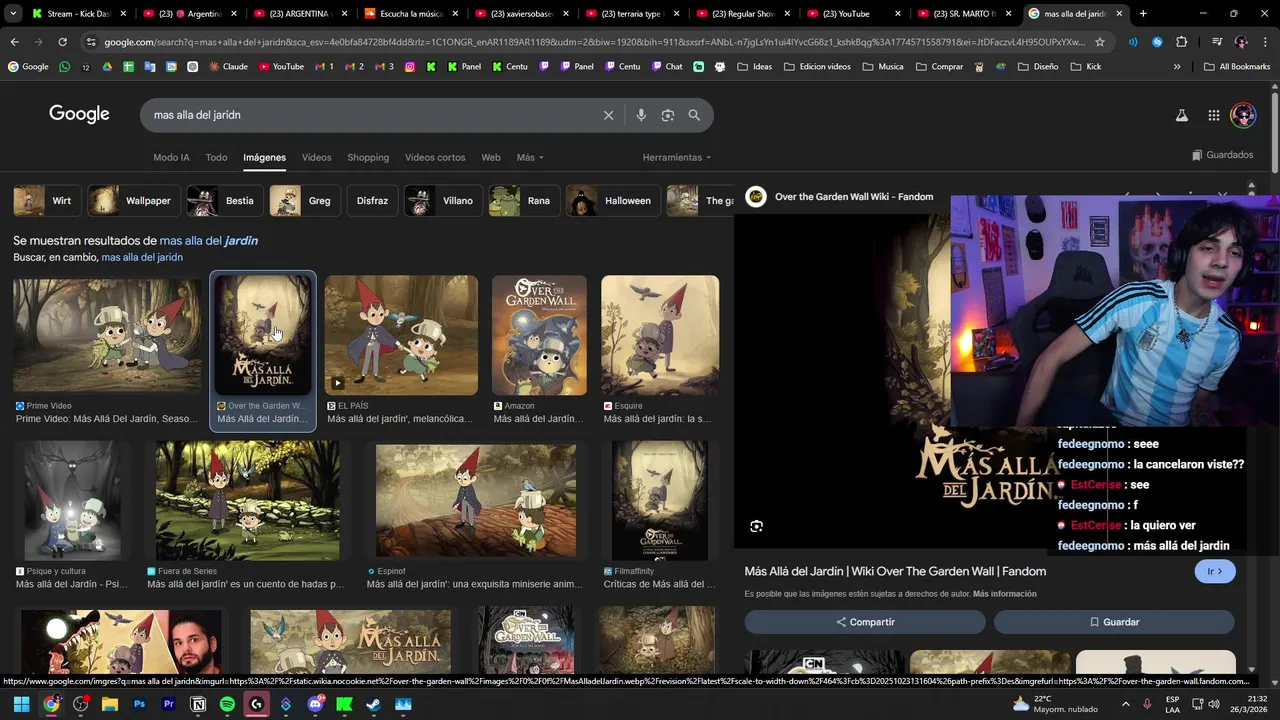
Task: Open the All Bookmarks folder
Action: tap(1237, 66)
